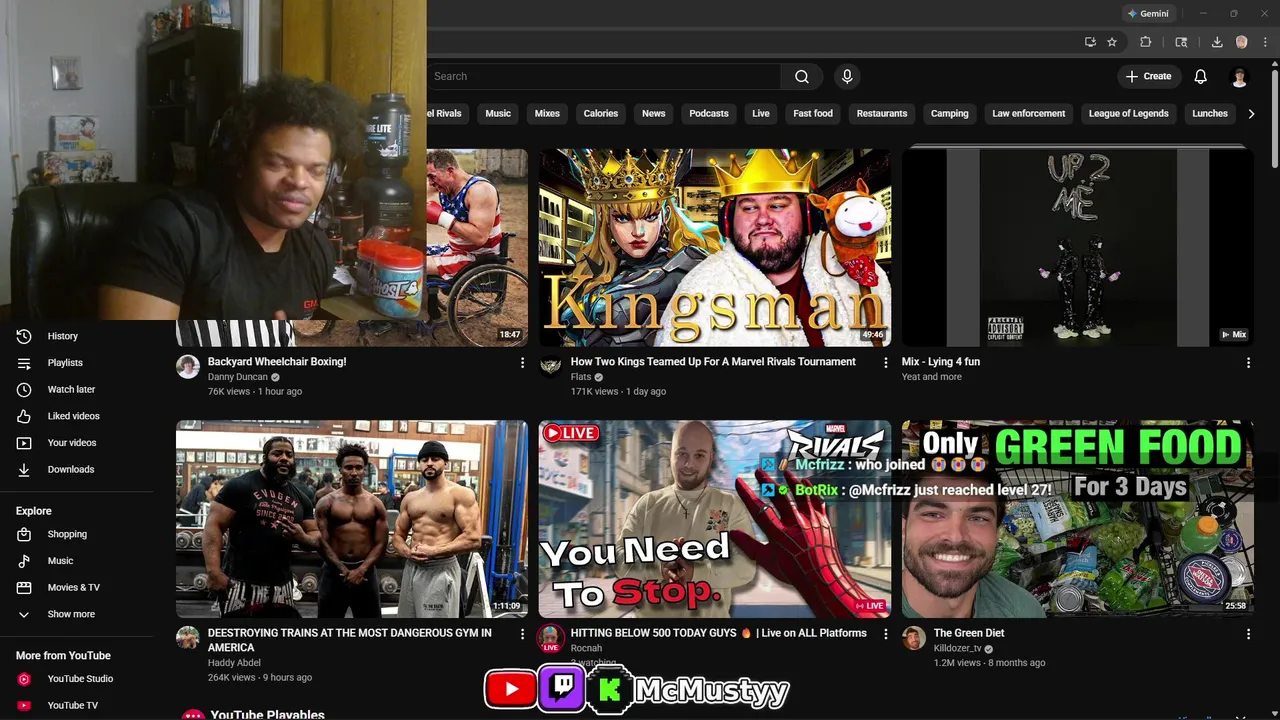Select the Music filter chip

coord(498,113)
